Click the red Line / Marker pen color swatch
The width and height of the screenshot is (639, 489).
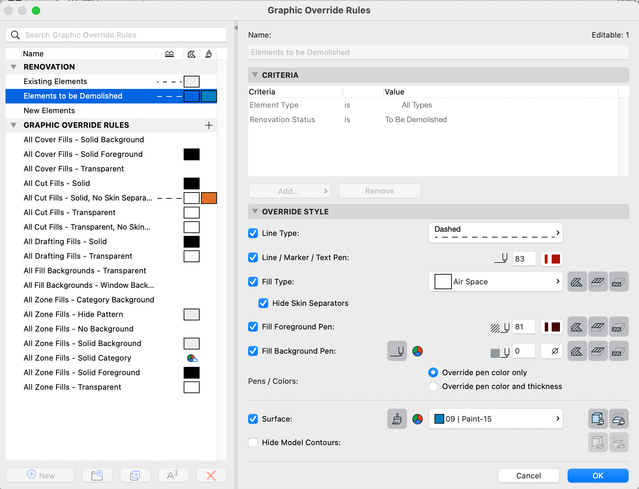tap(552, 259)
